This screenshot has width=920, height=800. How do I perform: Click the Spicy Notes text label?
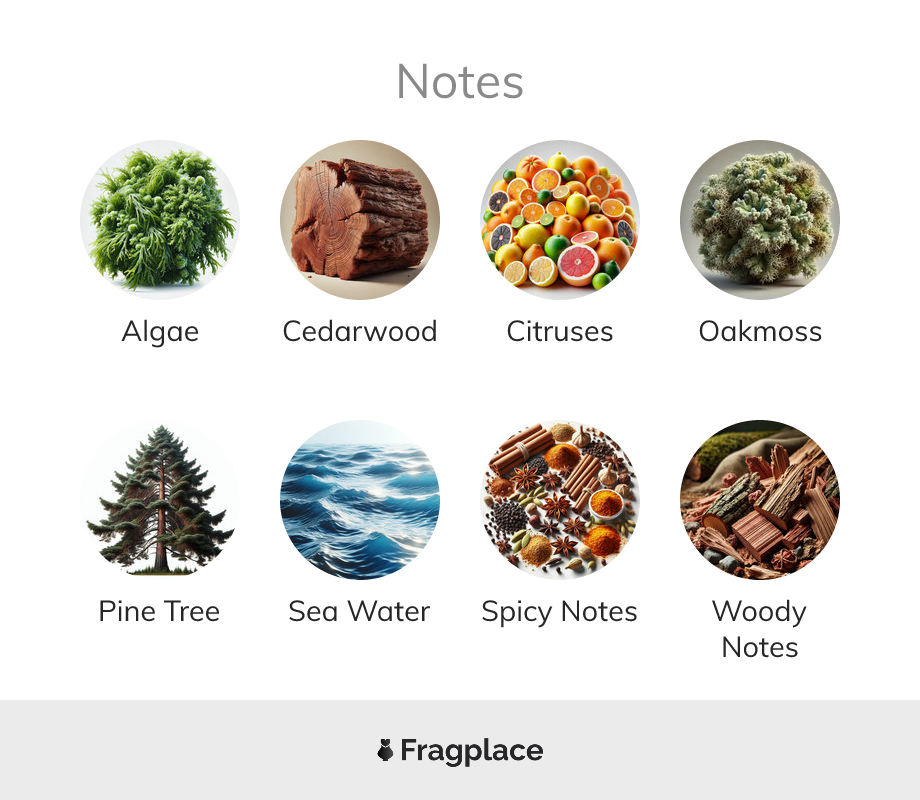pos(559,612)
